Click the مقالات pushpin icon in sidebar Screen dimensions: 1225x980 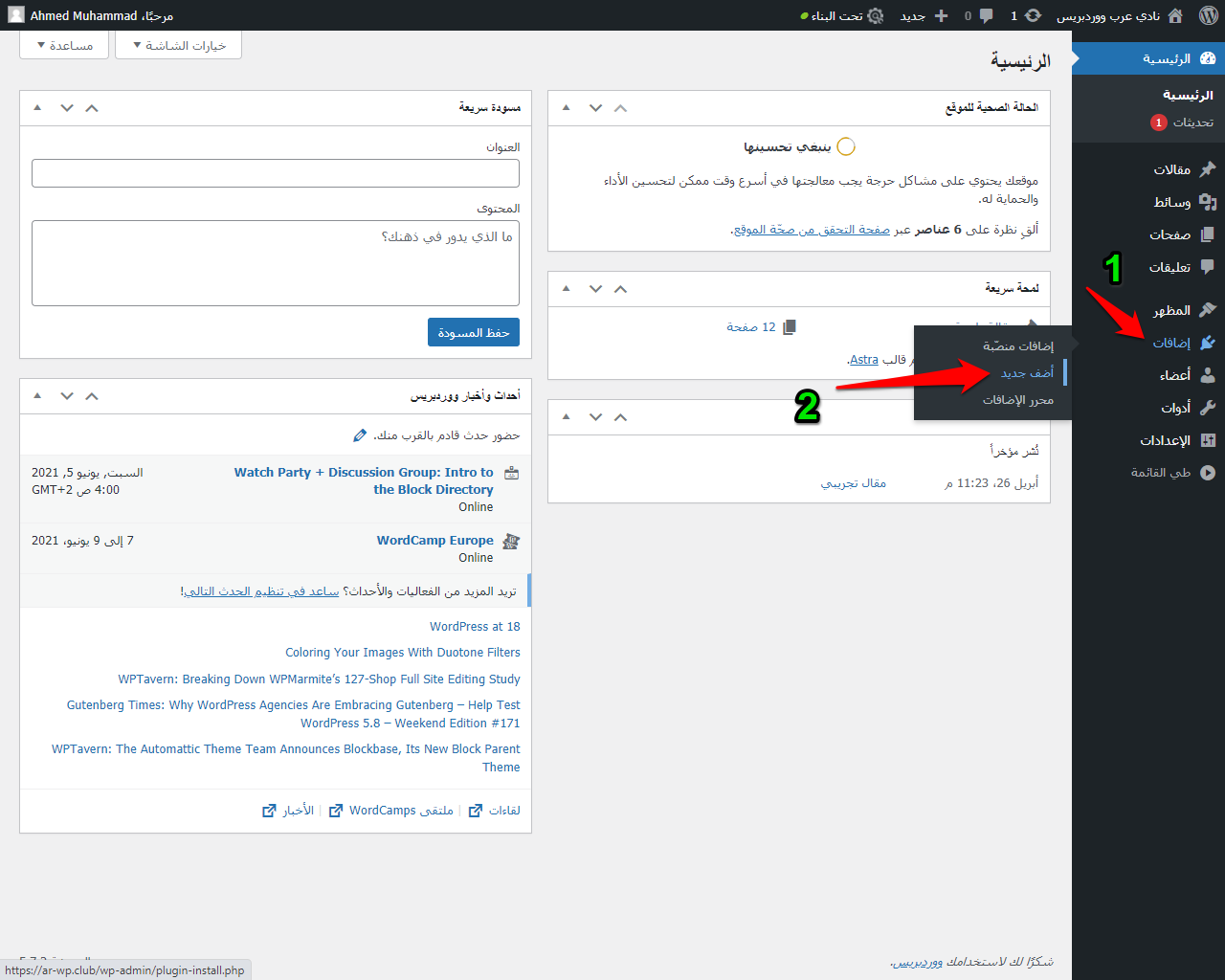(x=1208, y=169)
